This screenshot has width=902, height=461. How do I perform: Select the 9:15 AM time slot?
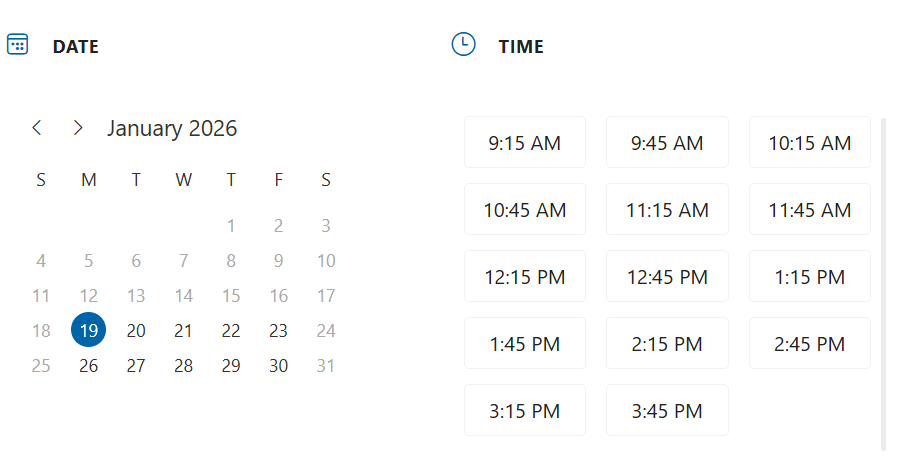coord(525,143)
